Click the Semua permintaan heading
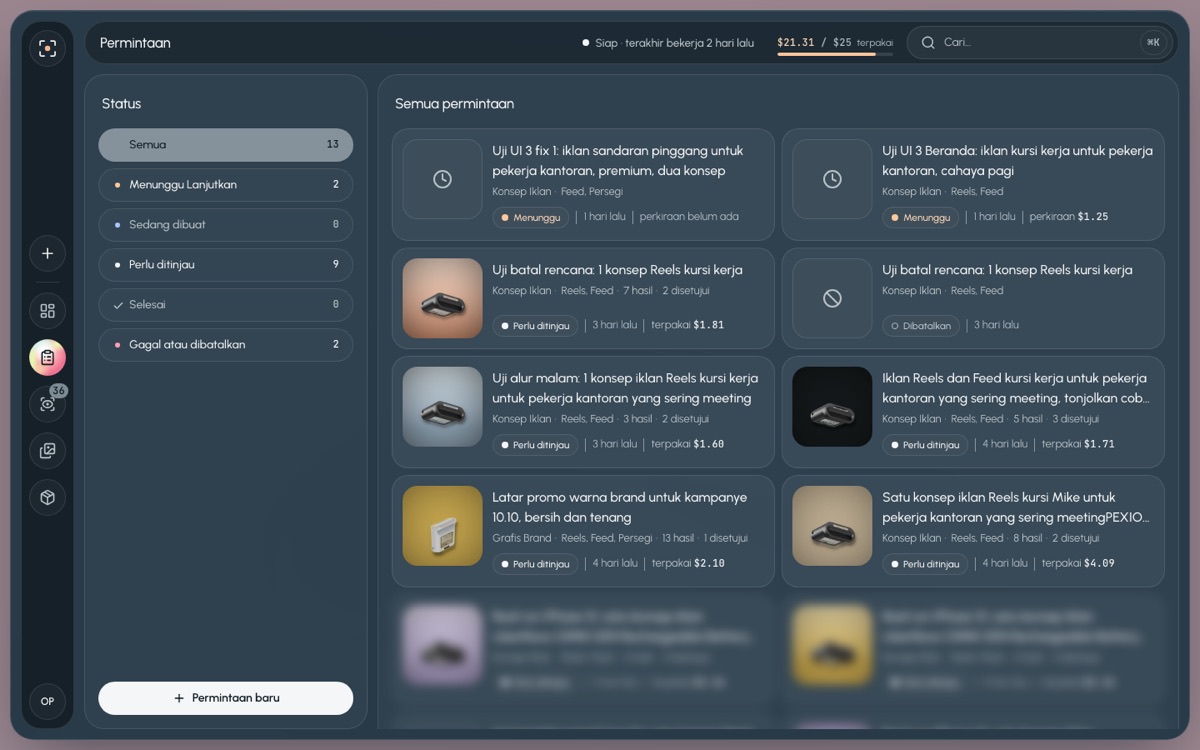 (454, 104)
